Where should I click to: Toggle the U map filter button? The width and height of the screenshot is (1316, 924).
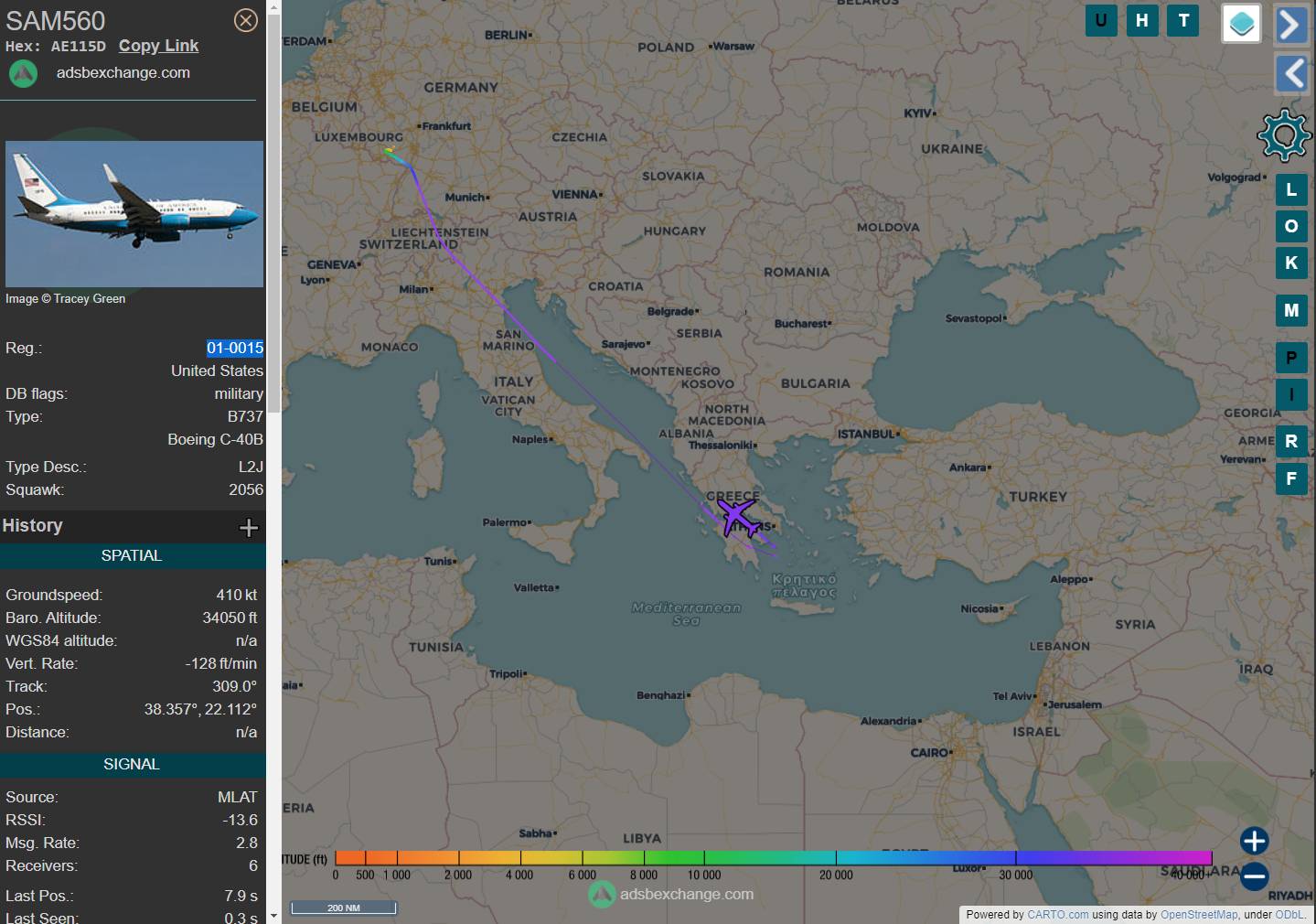coord(1101,20)
